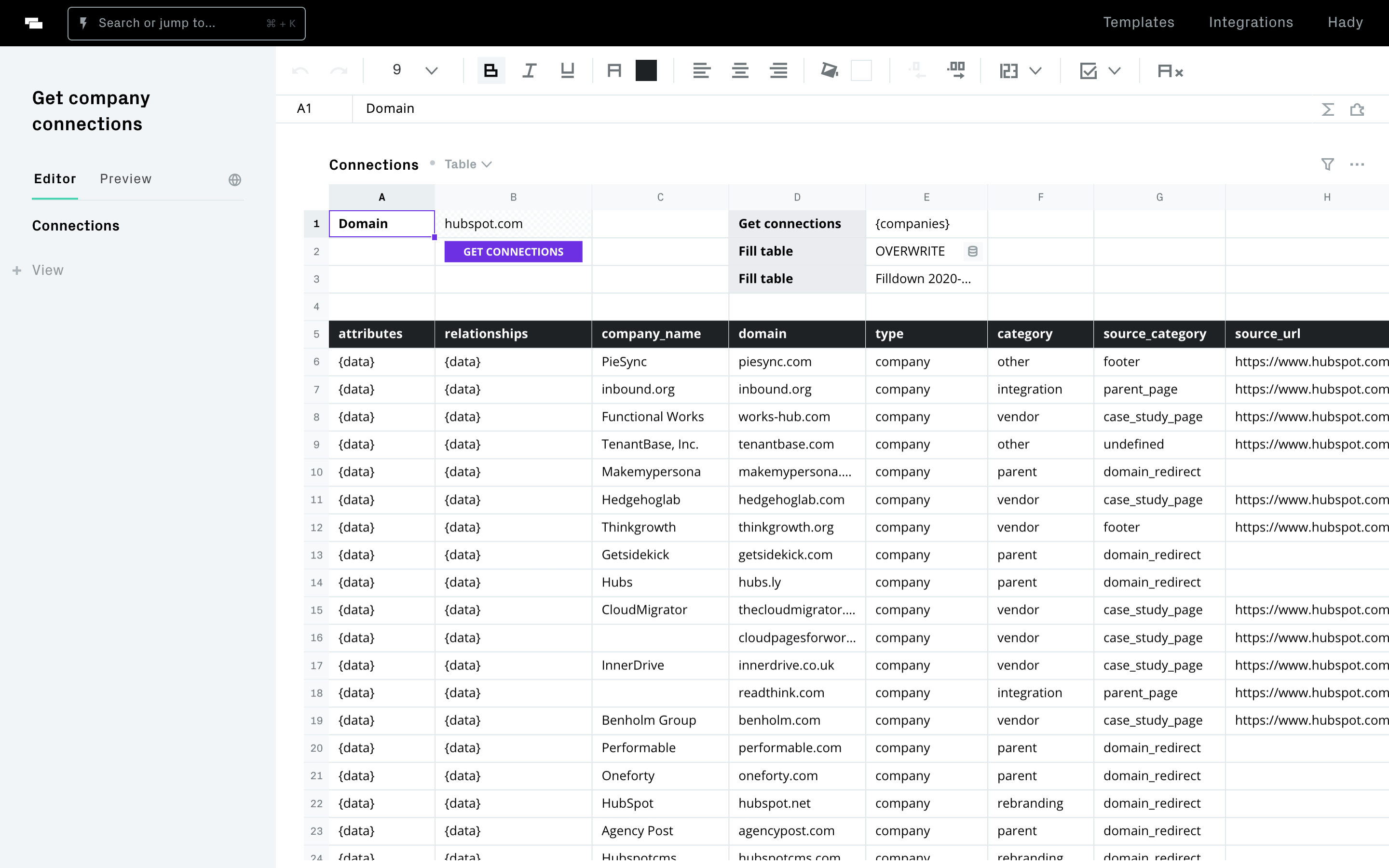The width and height of the screenshot is (1389, 868).
Task: Select the TenantBase, Inc. cell
Action: click(x=660, y=444)
